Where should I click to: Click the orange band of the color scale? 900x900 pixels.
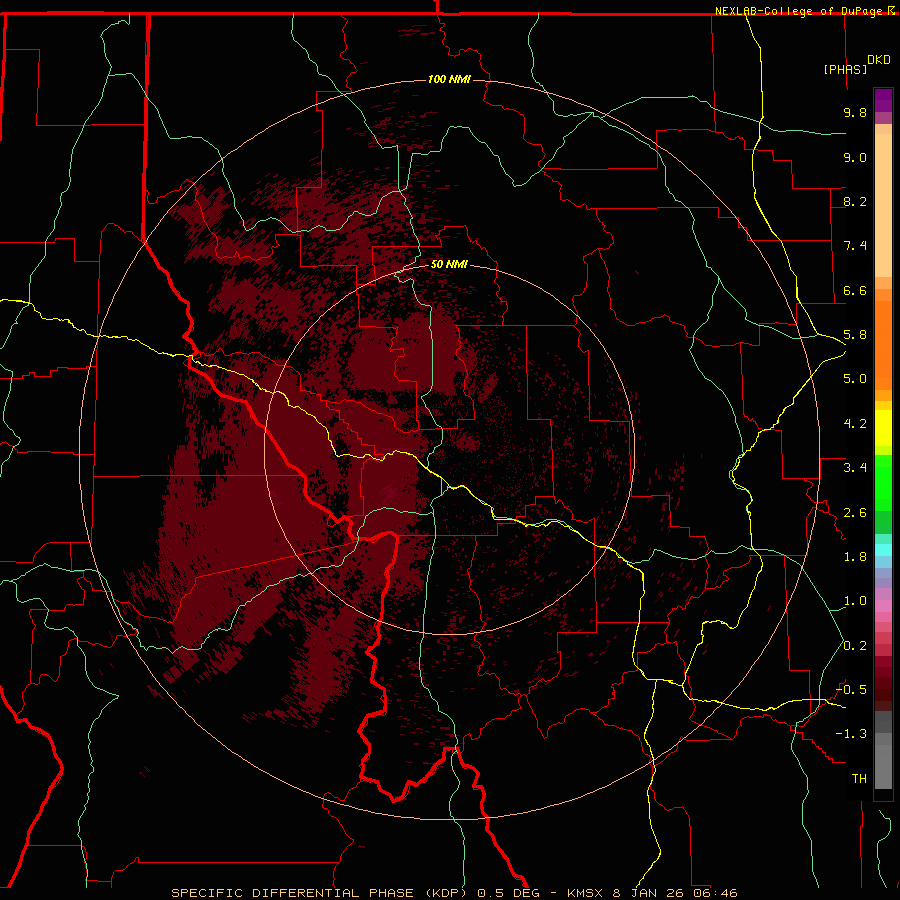pyautogui.click(x=883, y=345)
